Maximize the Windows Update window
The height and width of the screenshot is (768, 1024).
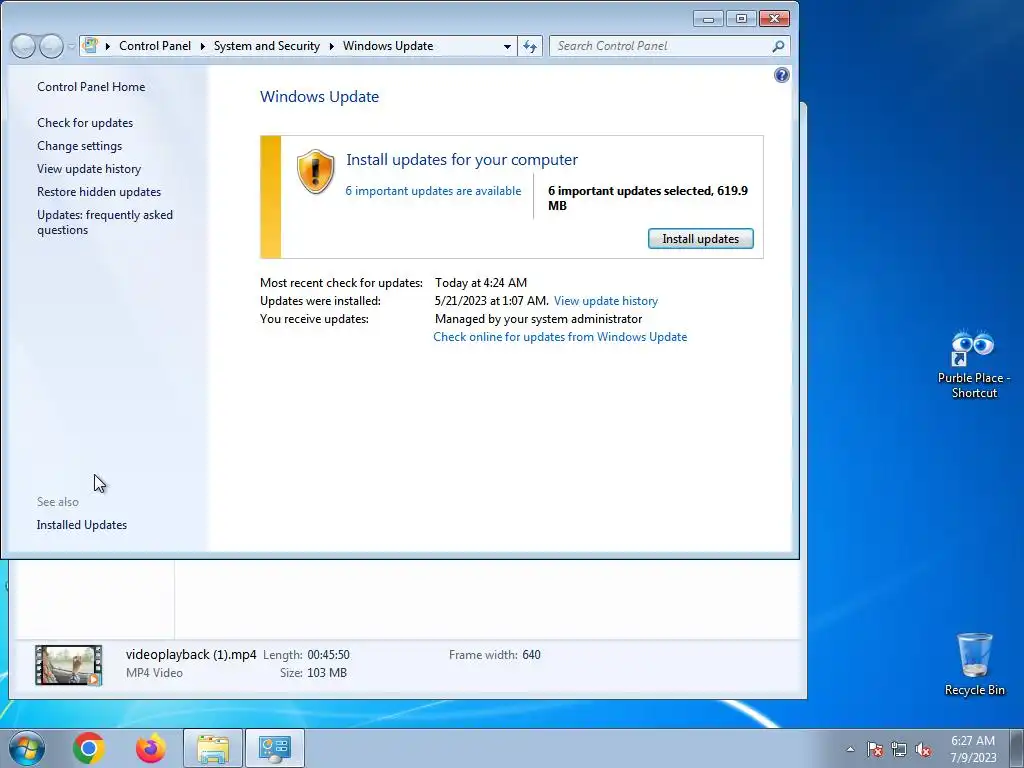(741, 19)
